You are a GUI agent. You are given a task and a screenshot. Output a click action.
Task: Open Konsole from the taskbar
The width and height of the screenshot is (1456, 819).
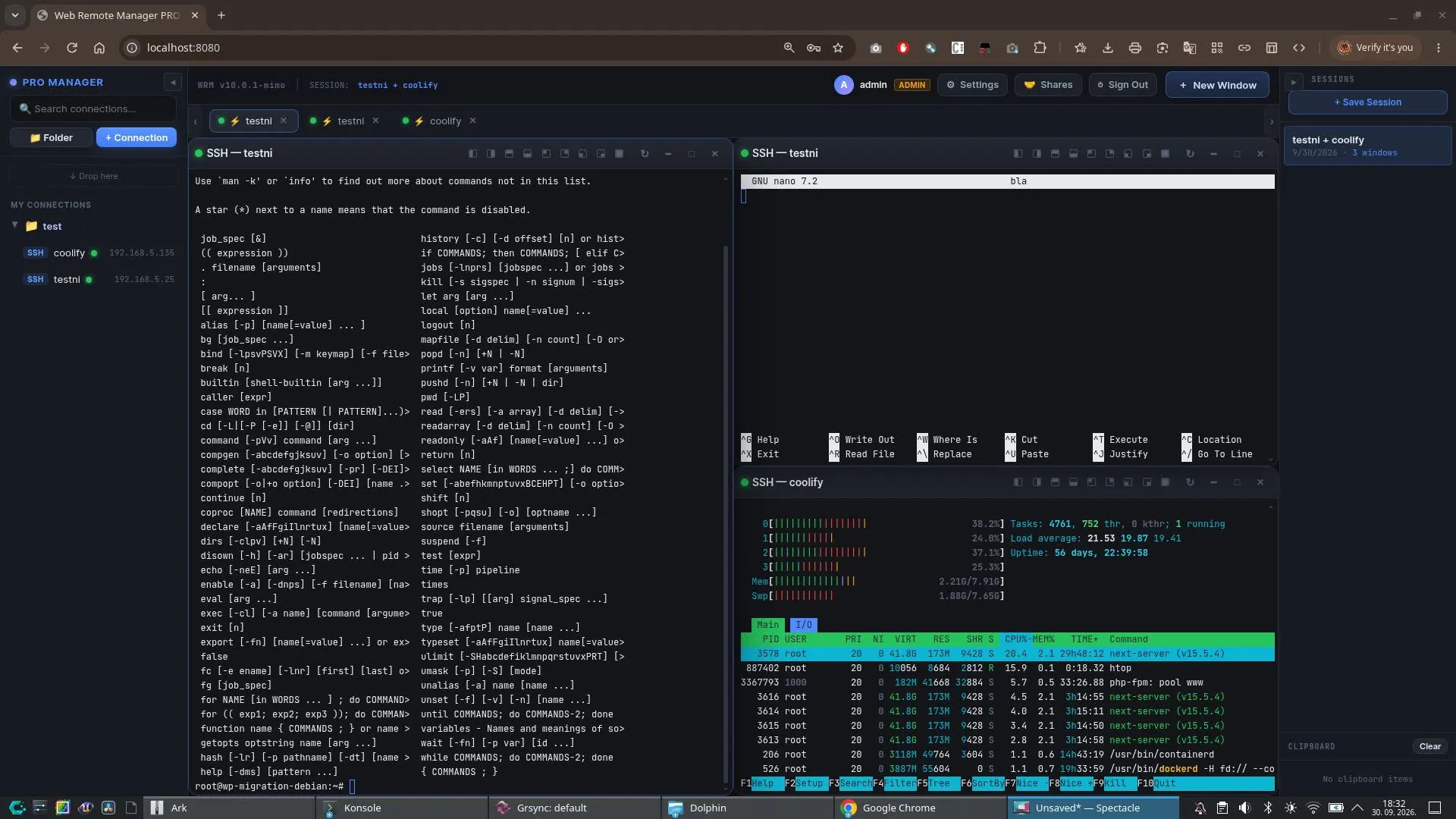tap(402, 808)
